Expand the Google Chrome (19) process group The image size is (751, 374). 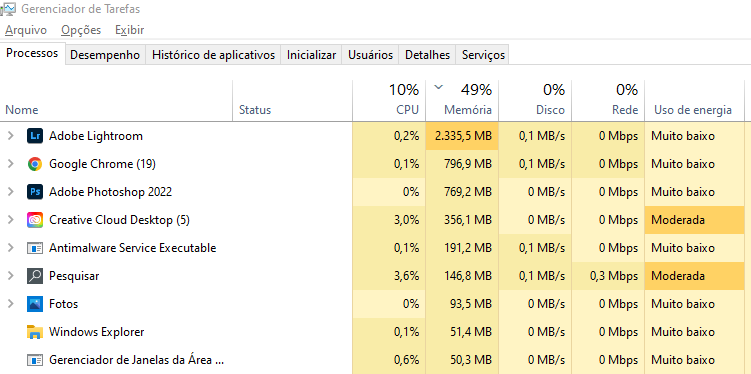click(11, 164)
